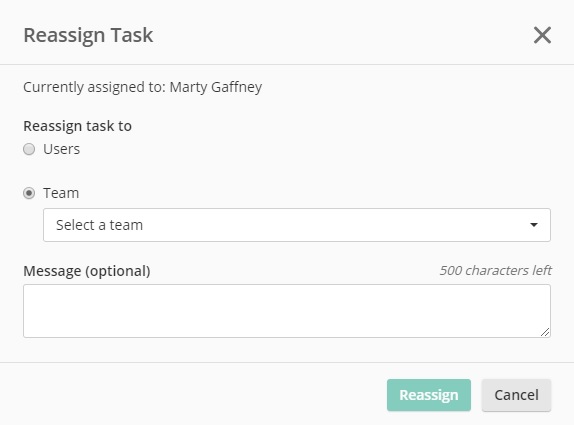
Task: Click the textarea resize grip corner
Action: (545, 332)
